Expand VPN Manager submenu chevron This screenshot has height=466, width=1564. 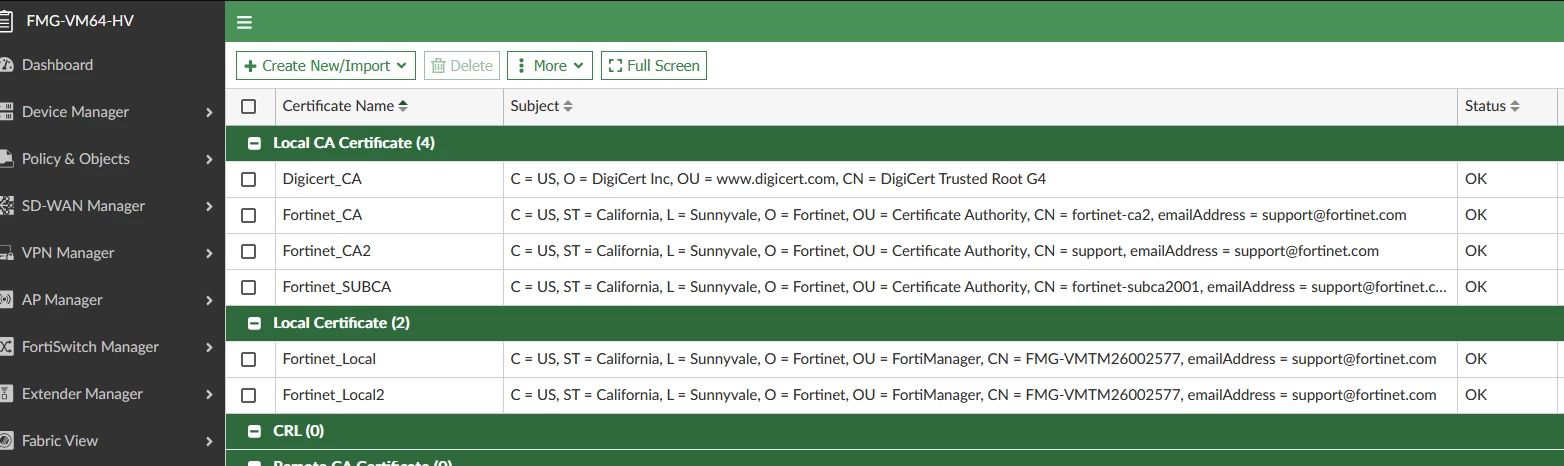point(209,253)
